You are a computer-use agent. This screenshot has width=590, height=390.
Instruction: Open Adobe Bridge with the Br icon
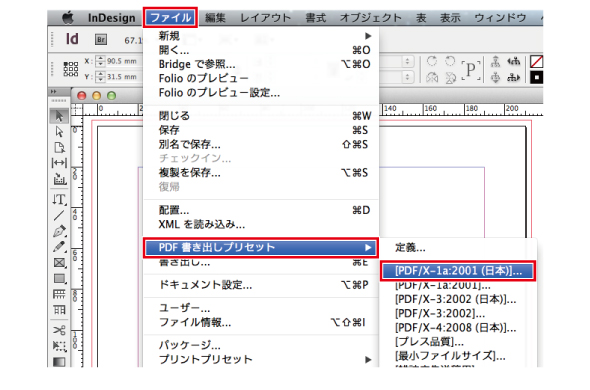[x=100, y=39]
